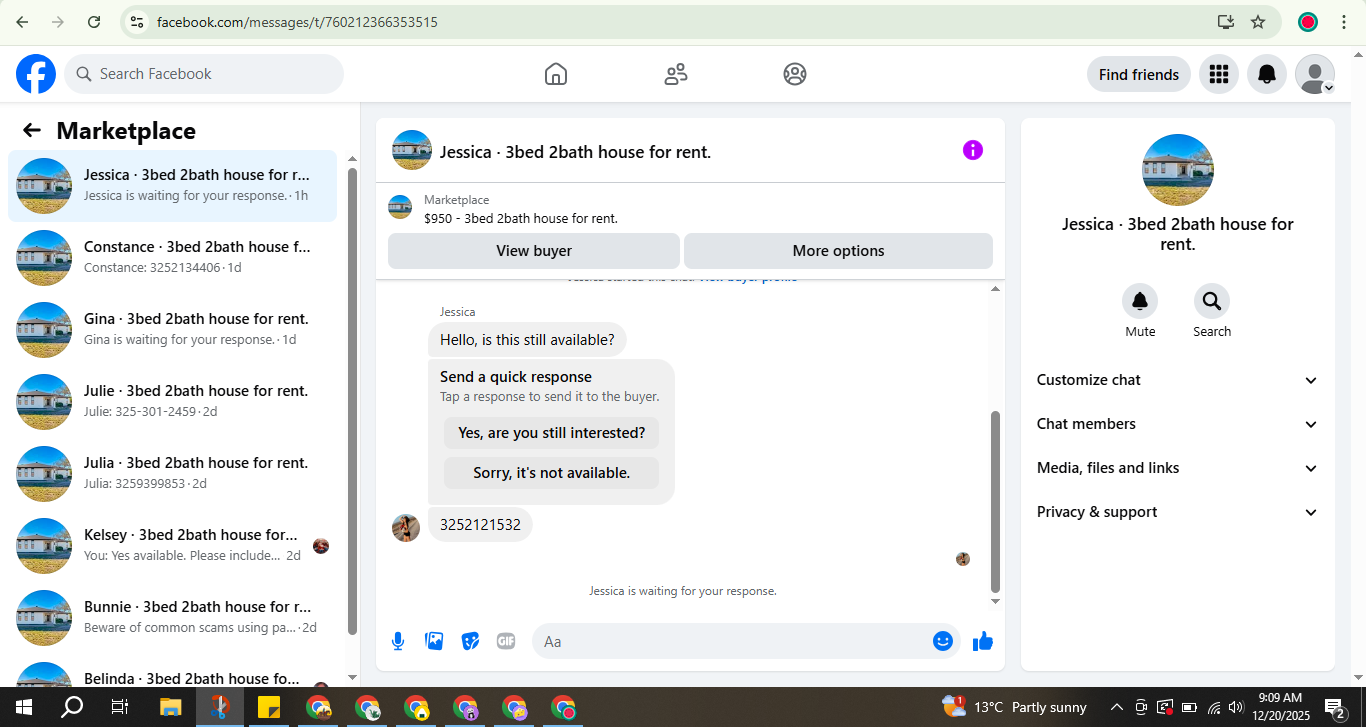
Task: Click the sender avatar beside 3252121532
Action: tap(406, 528)
